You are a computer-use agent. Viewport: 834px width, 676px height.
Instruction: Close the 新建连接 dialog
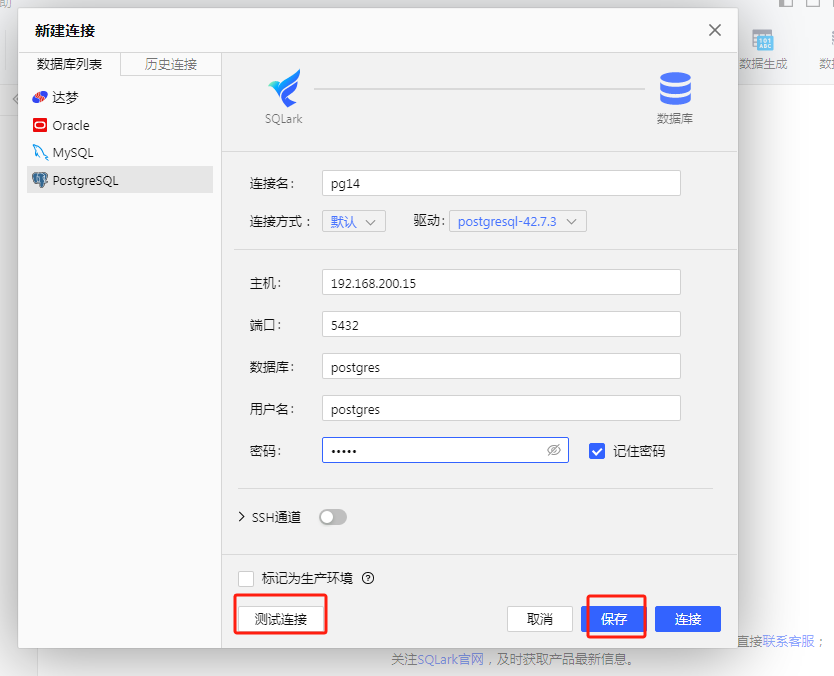pyautogui.click(x=715, y=30)
